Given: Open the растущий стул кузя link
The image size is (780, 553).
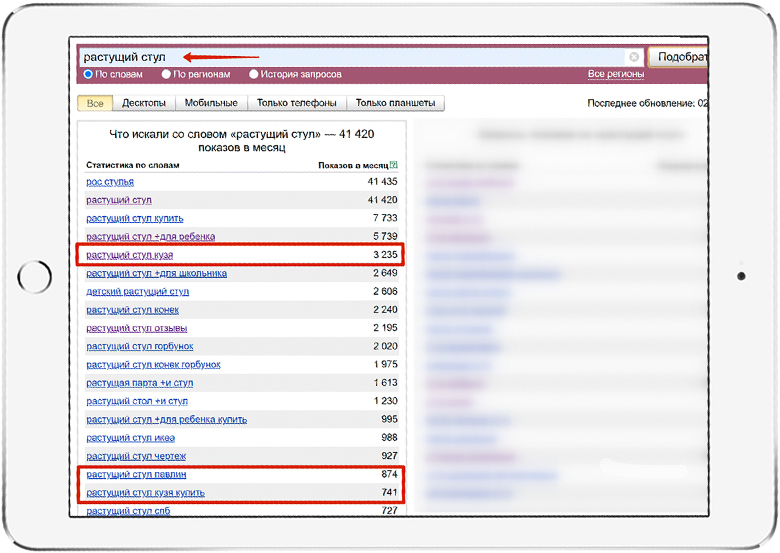Looking at the screenshot, I should pos(129,255).
